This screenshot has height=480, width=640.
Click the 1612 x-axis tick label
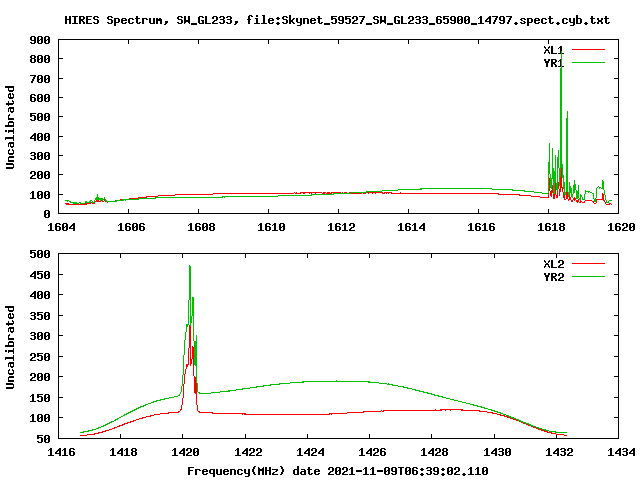(x=341, y=227)
